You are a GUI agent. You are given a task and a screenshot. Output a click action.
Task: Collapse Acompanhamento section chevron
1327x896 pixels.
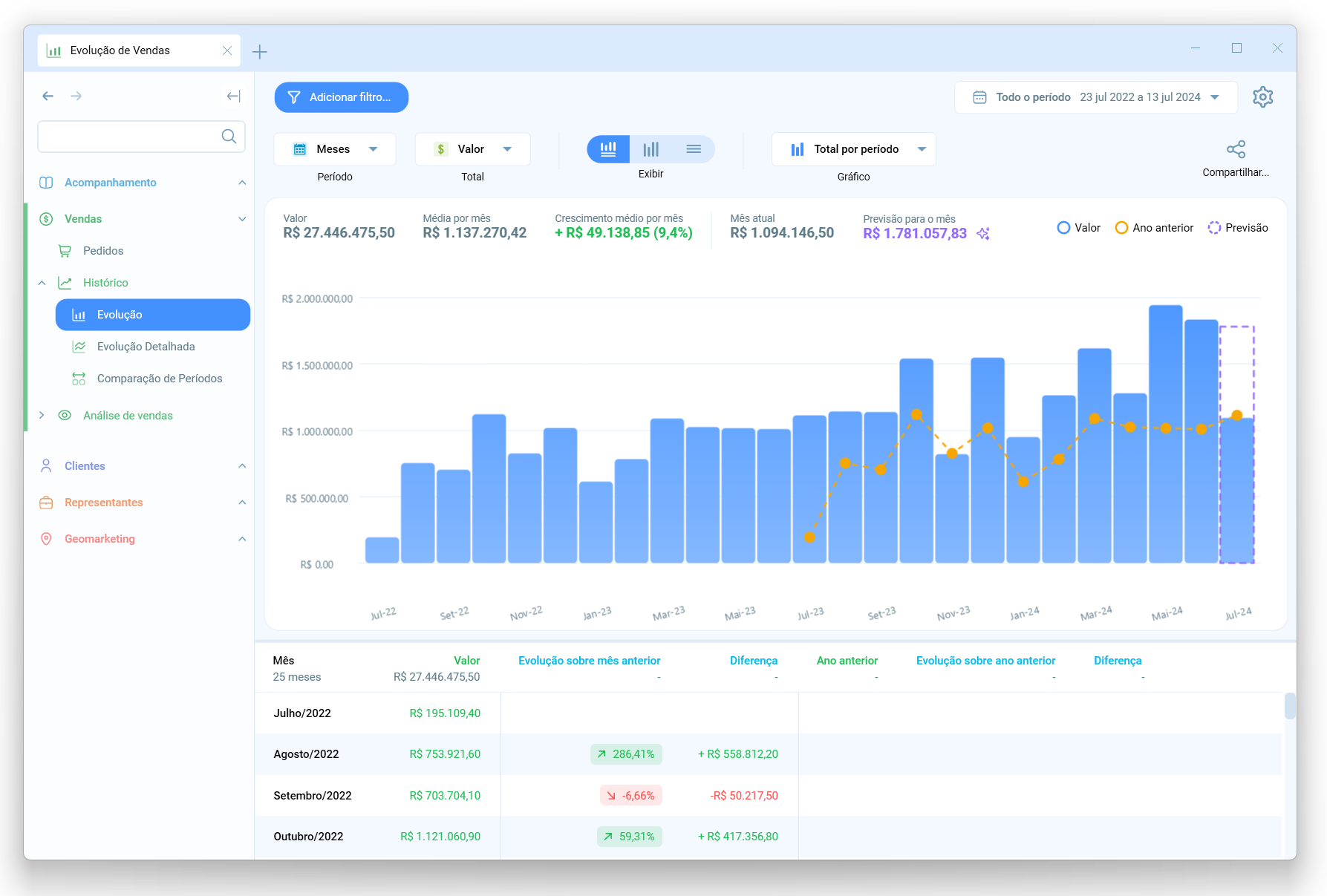point(242,183)
